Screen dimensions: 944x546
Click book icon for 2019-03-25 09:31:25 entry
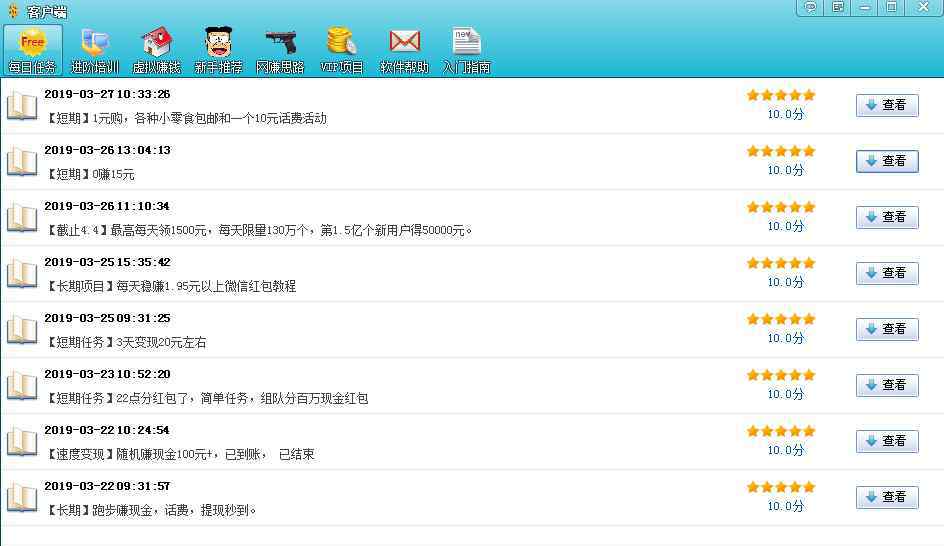point(22,330)
